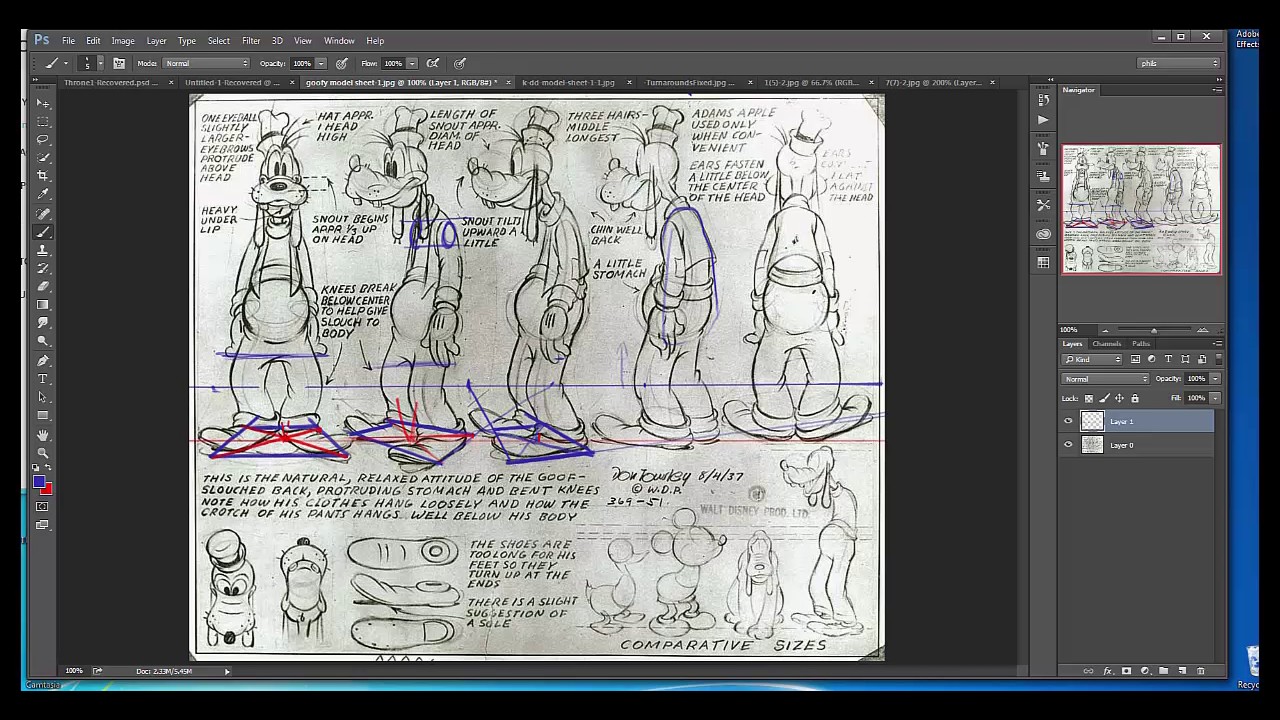The height and width of the screenshot is (720, 1280).
Task: Click Navigator zoom out icon
Action: click(x=1105, y=330)
